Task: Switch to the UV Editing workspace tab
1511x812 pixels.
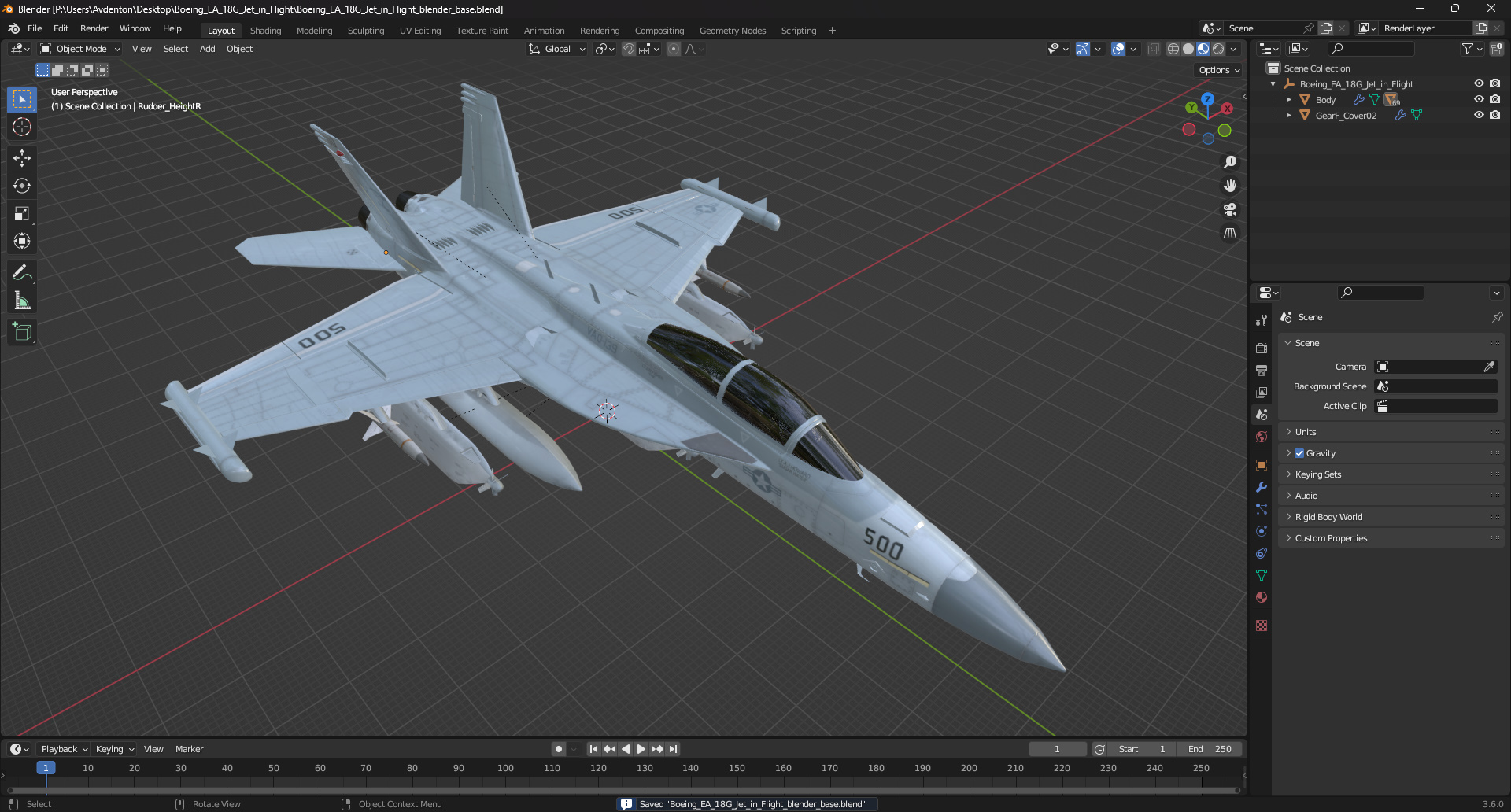Action: (419, 31)
